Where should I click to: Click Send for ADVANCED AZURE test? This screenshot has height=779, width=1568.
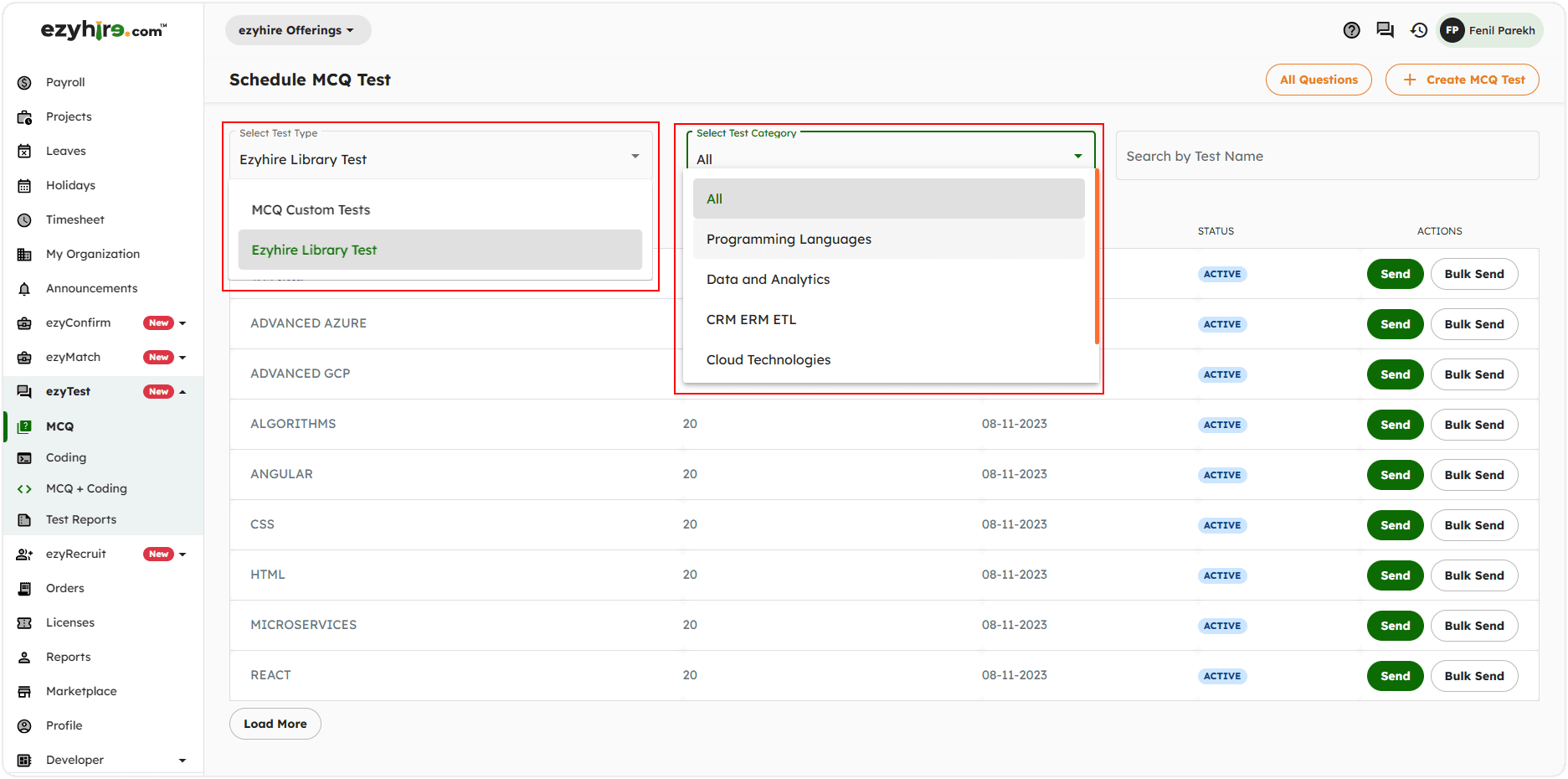point(1395,324)
